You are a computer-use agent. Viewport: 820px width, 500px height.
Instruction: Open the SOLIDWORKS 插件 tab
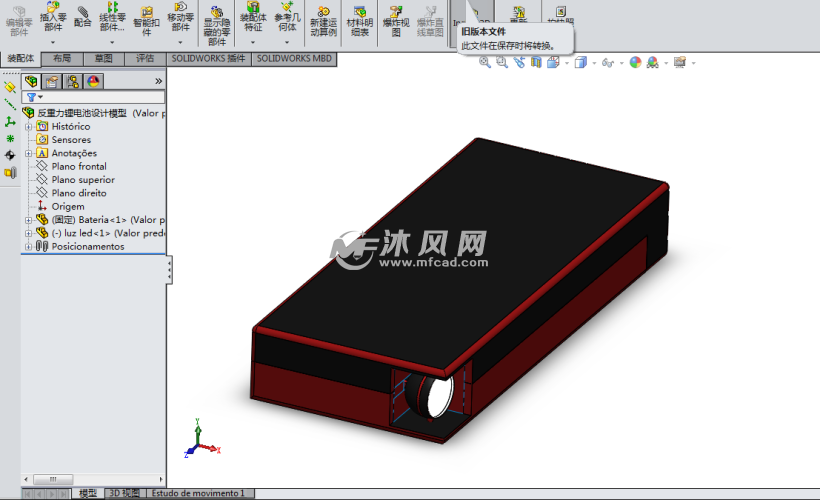click(x=209, y=59)
